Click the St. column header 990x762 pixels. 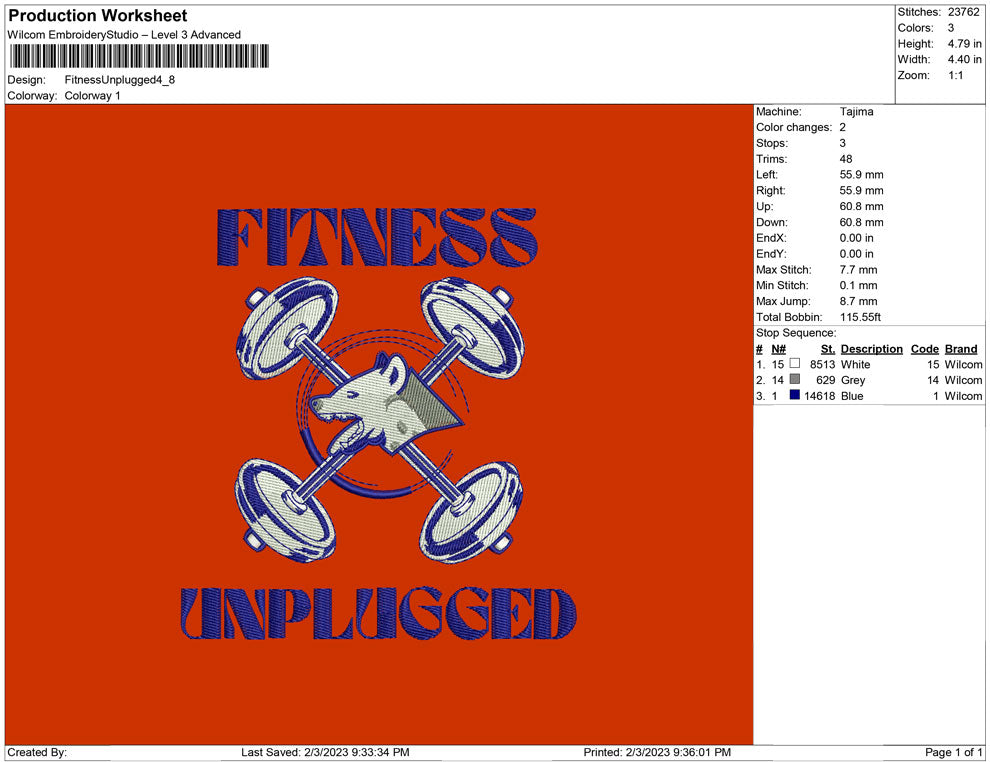[x=827, y=348]
